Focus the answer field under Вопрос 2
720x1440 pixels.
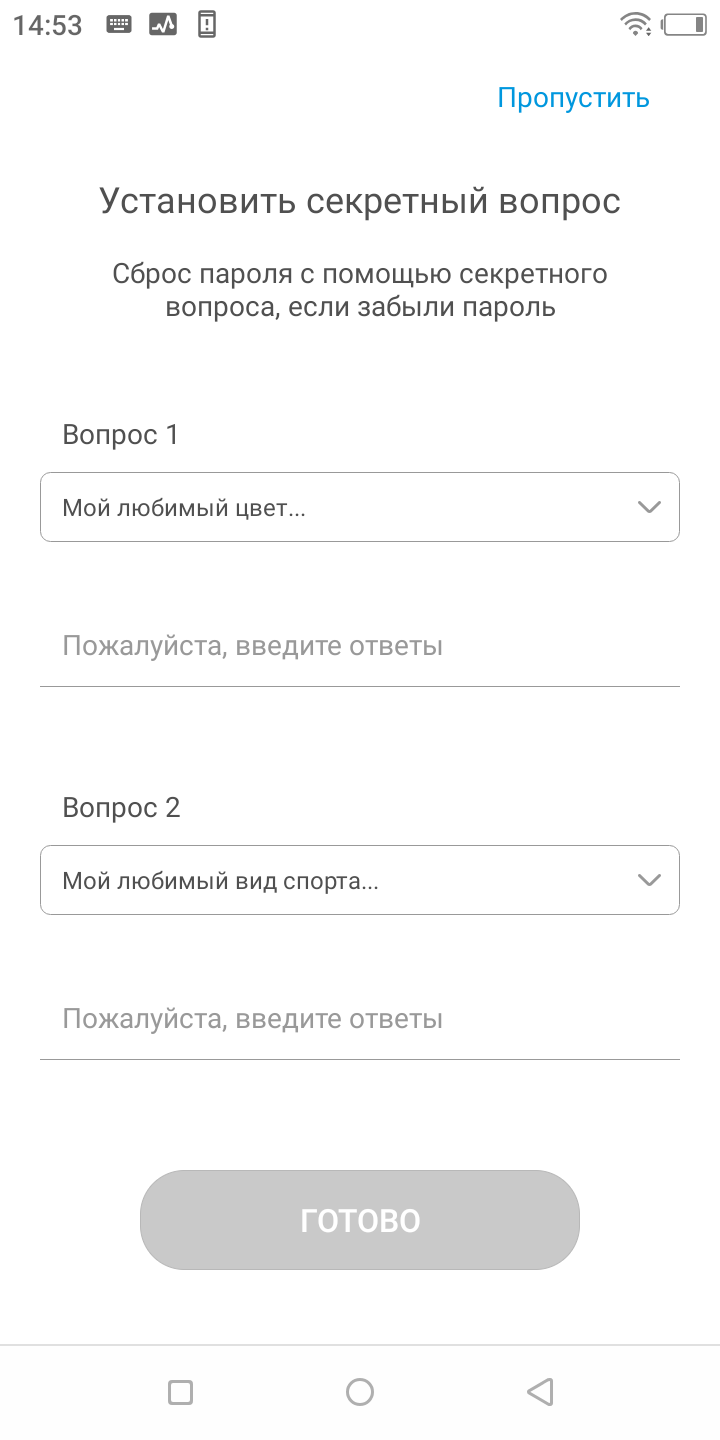[360, 1019]
